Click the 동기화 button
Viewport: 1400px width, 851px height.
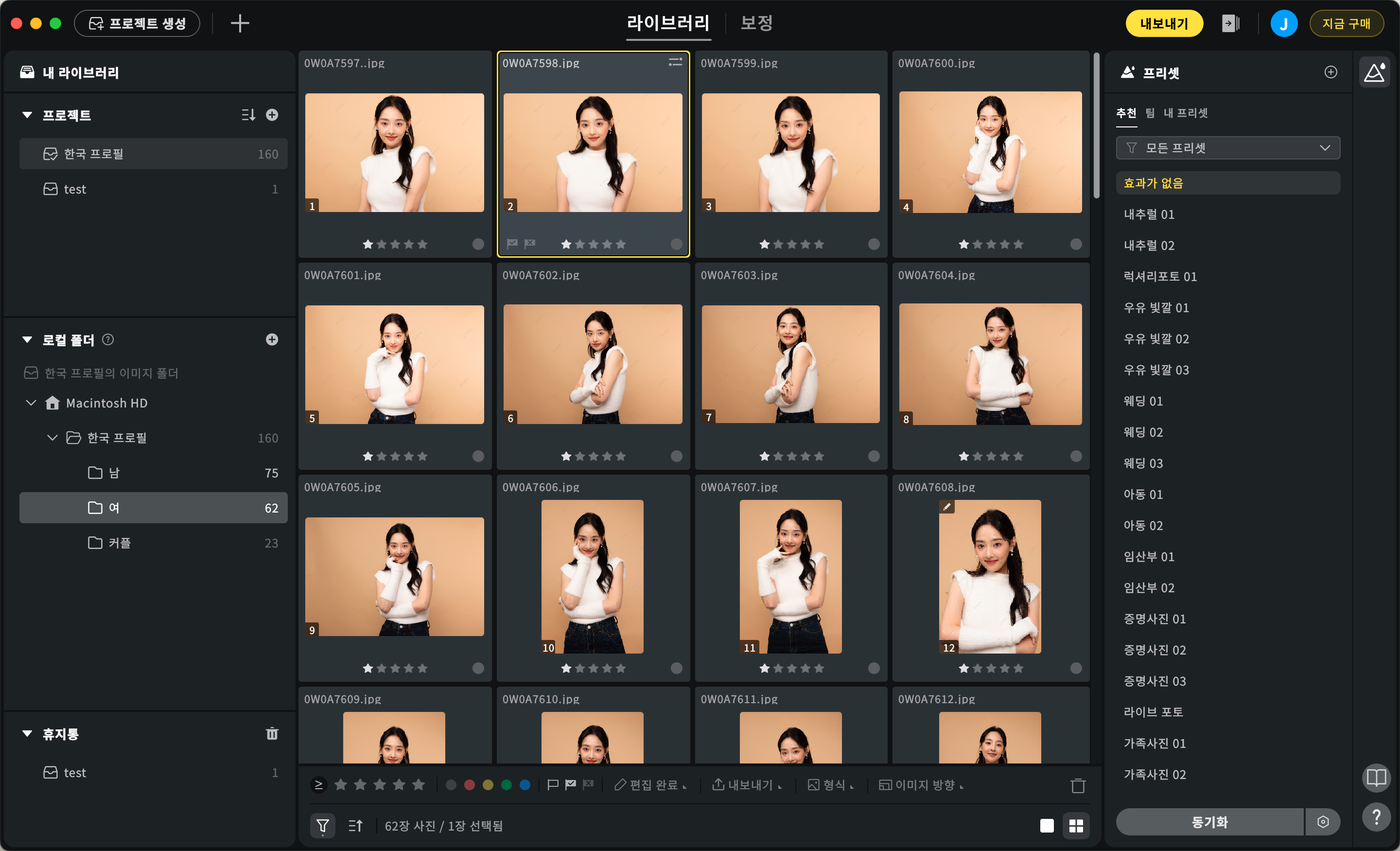coord(1209,822)
